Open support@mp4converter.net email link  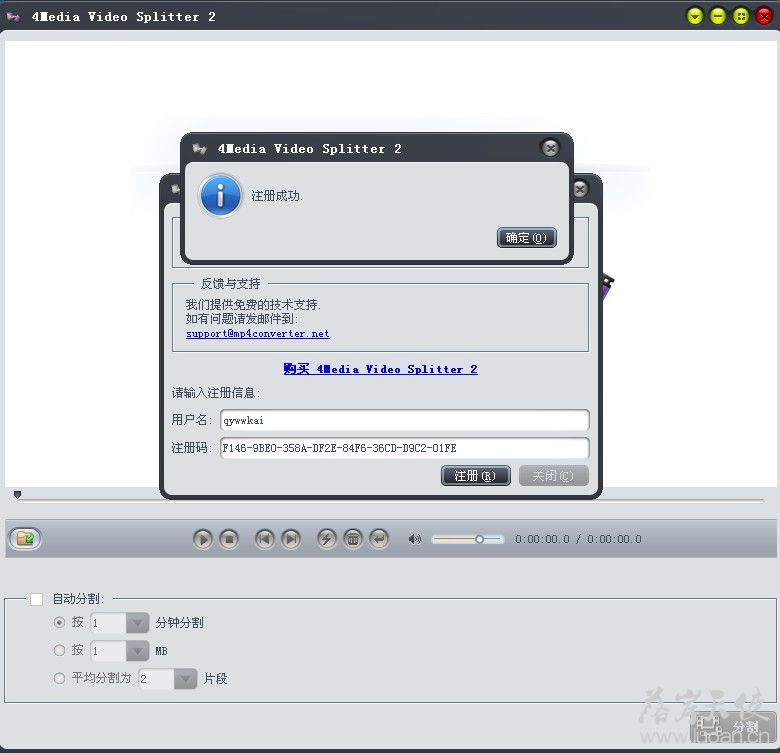[x=258, y=334]
